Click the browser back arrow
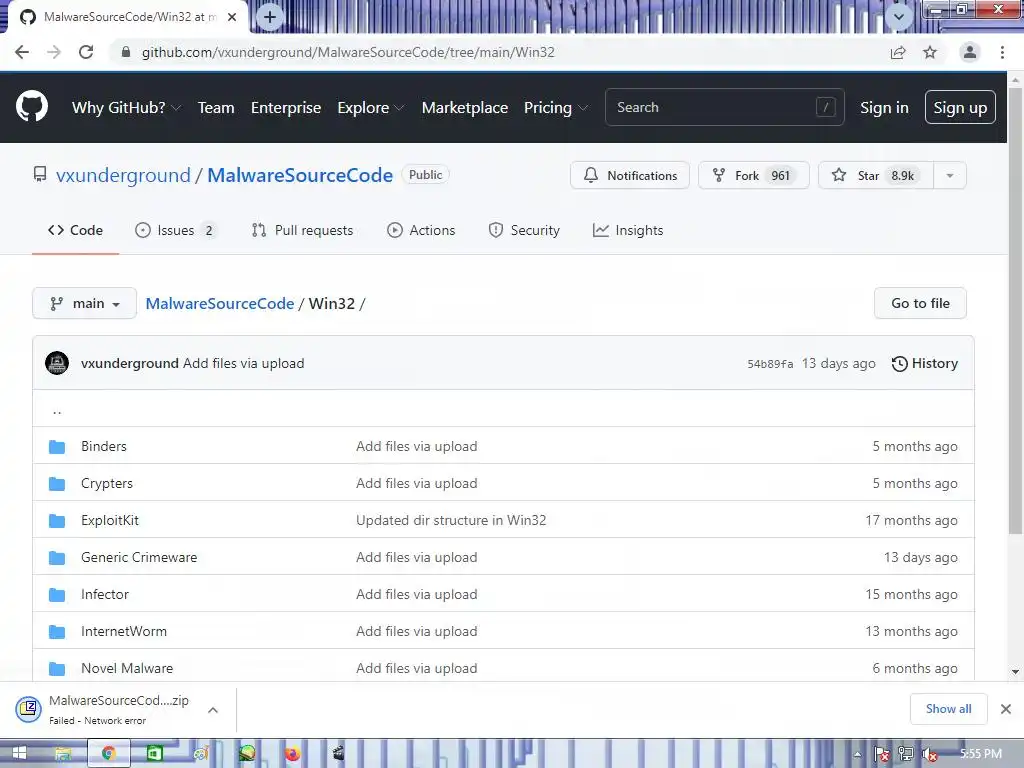The image size is (1024, 768). pos(22,52)
